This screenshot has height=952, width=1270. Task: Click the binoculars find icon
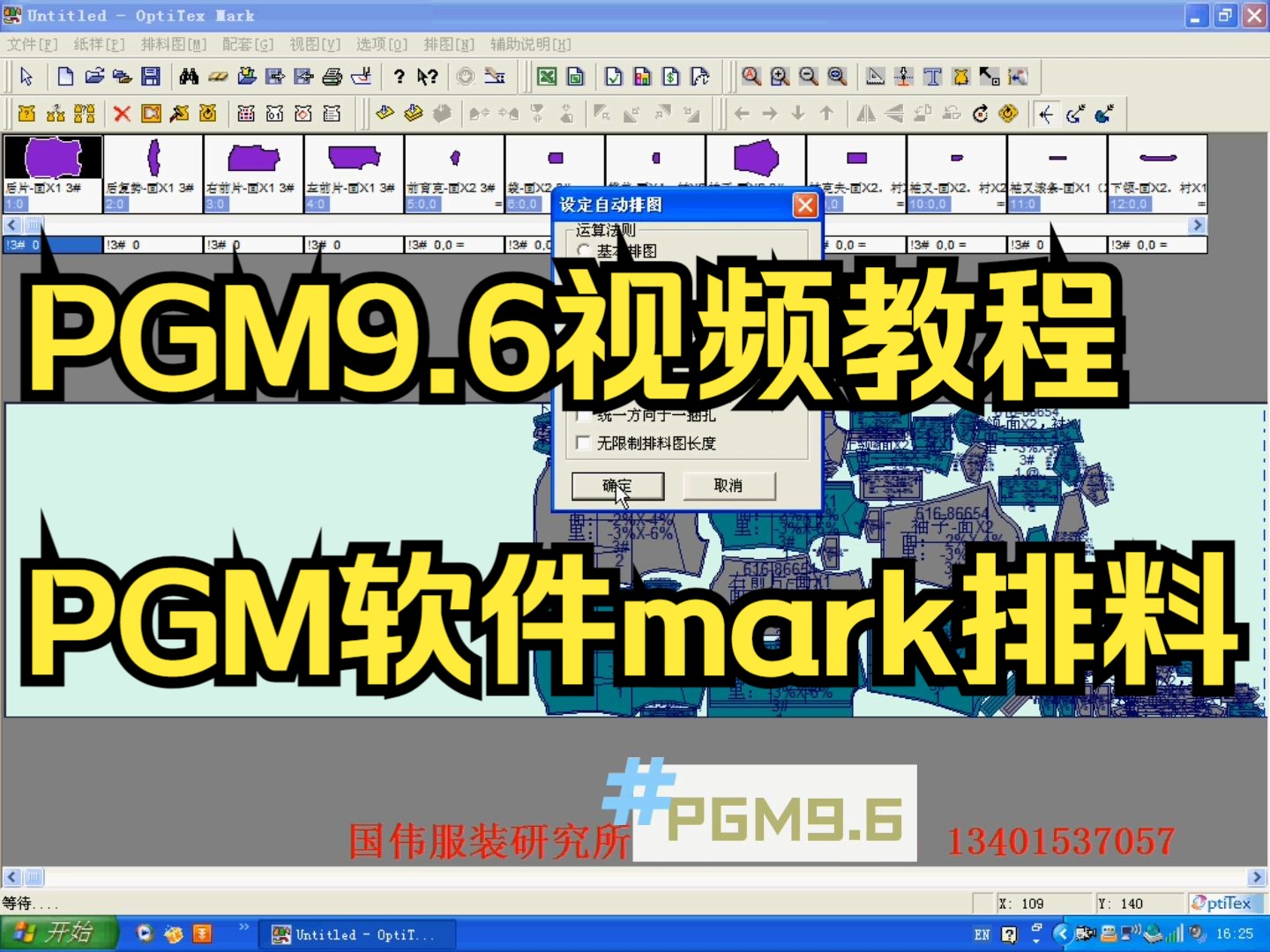tap(189, 77)
